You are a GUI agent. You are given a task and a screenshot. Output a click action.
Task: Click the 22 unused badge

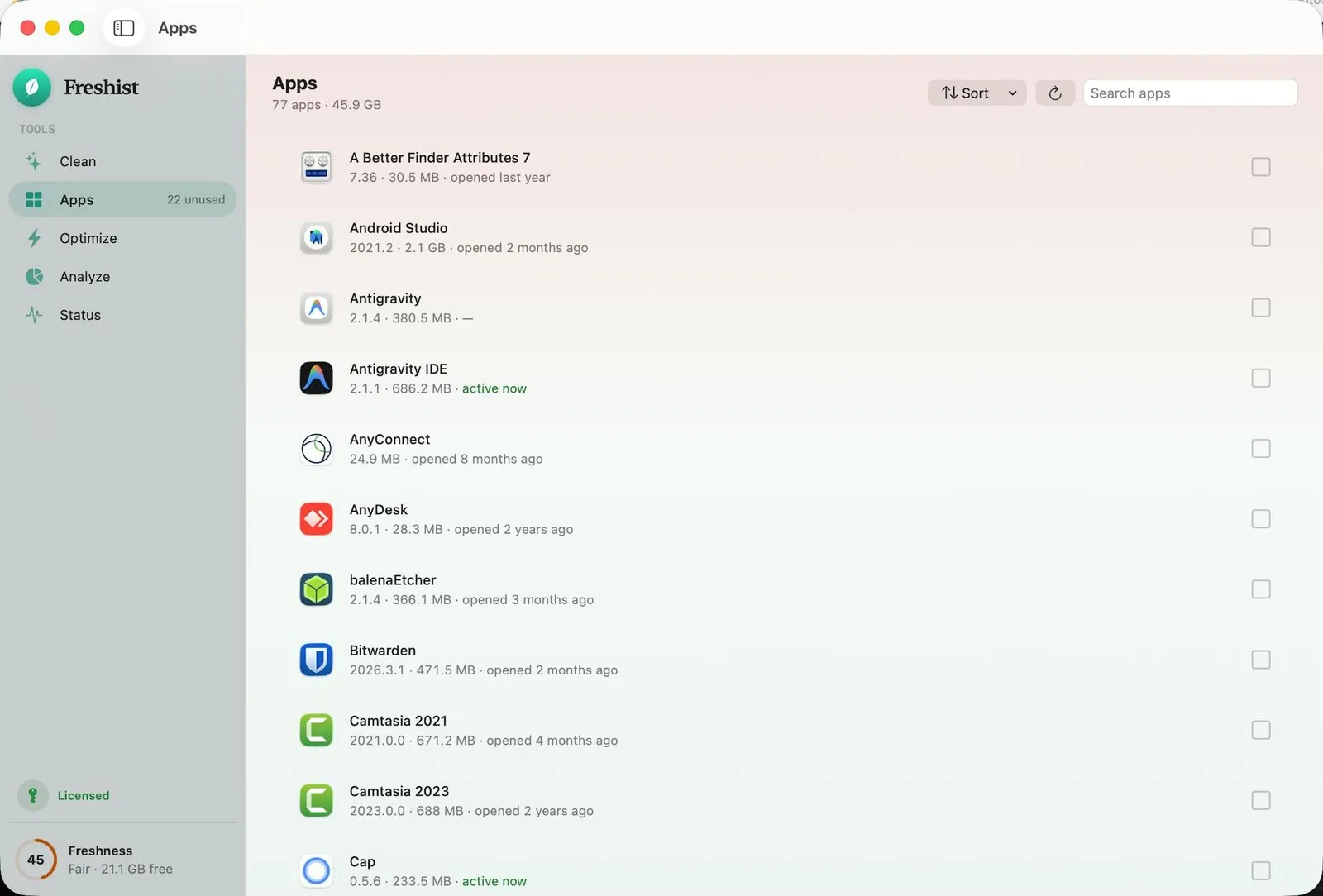(x=196, y=200)
